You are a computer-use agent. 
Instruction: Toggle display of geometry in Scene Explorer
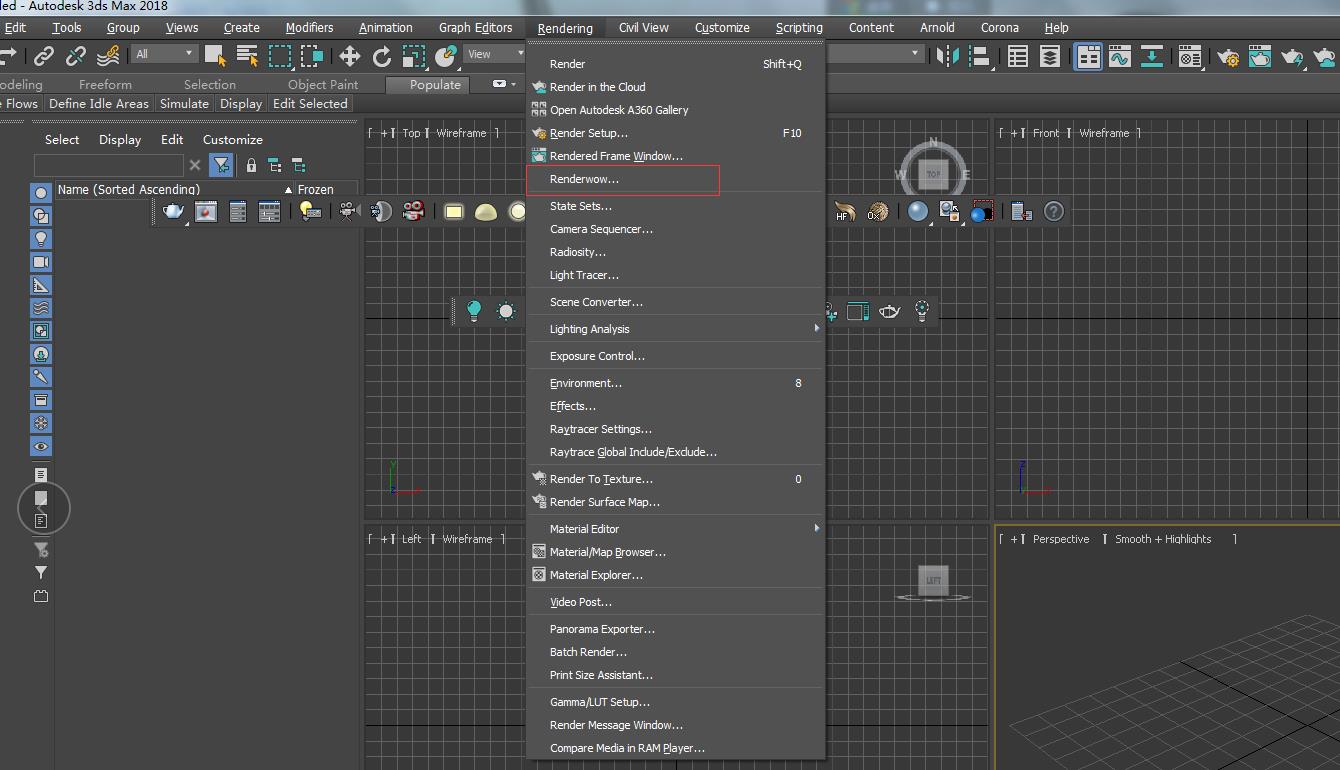pyautogui.click(x=40, y=193)
